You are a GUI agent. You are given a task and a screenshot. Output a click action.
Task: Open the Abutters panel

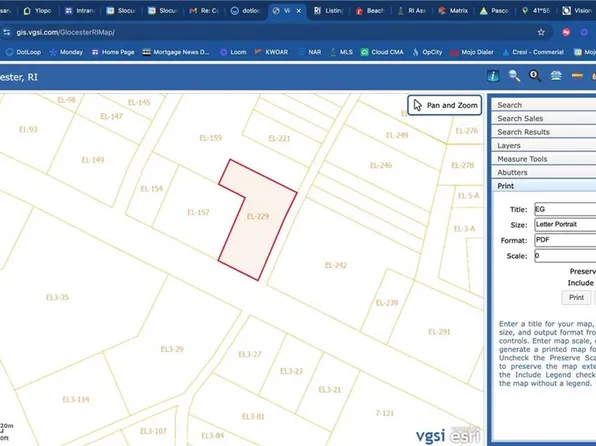pos(544,173)
